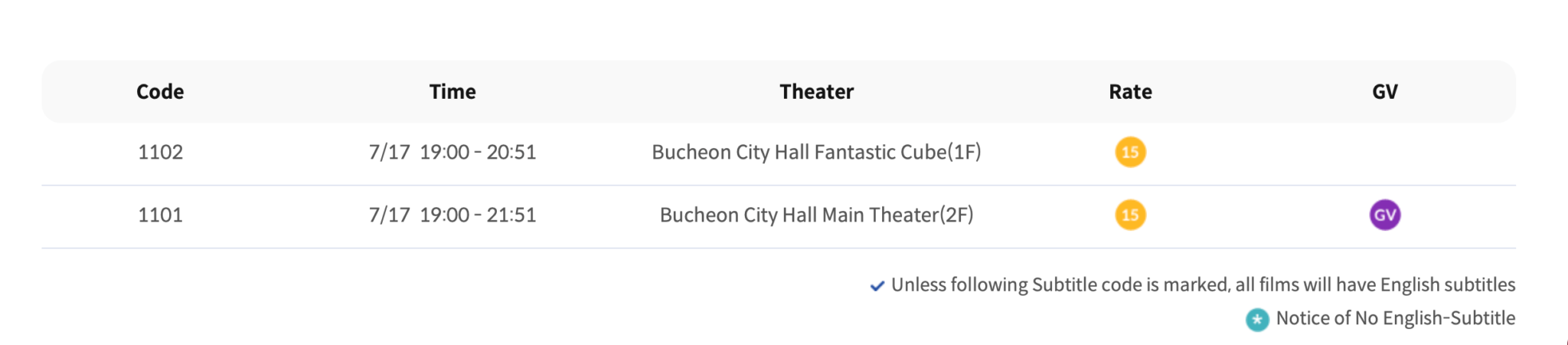The width and height of the screenshot is (1568, 345).
Task: Click the empty GV cell for code 1102
Action: click(x=1384, y=152)
